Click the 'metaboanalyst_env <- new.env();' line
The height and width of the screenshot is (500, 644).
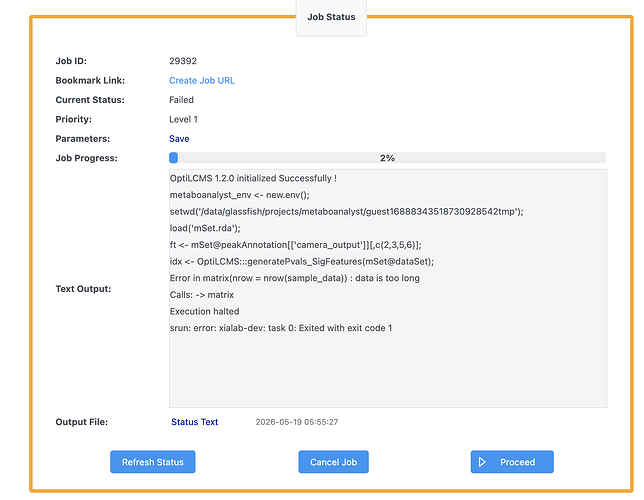pos(239,195)
